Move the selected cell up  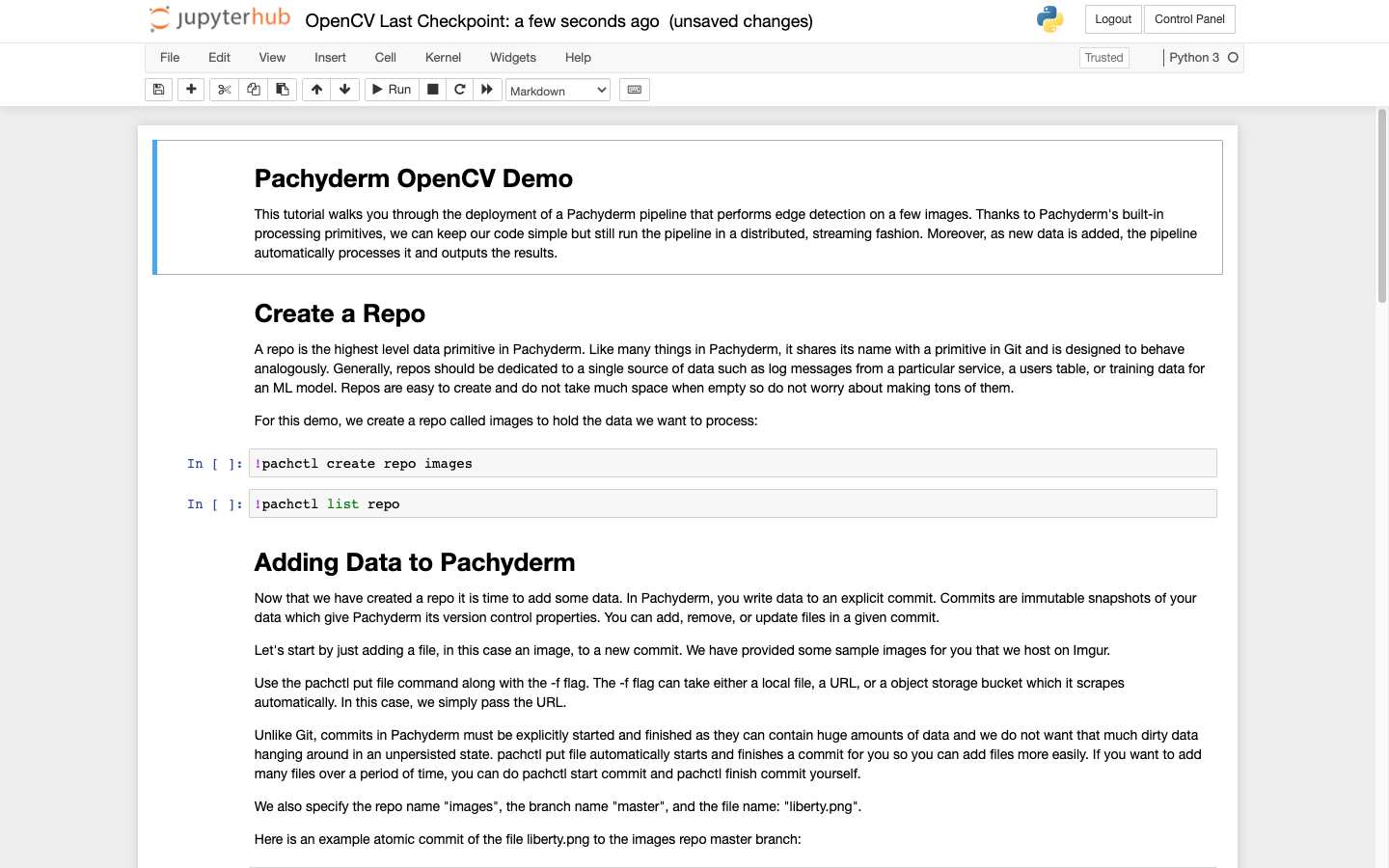tap(316, 90)
